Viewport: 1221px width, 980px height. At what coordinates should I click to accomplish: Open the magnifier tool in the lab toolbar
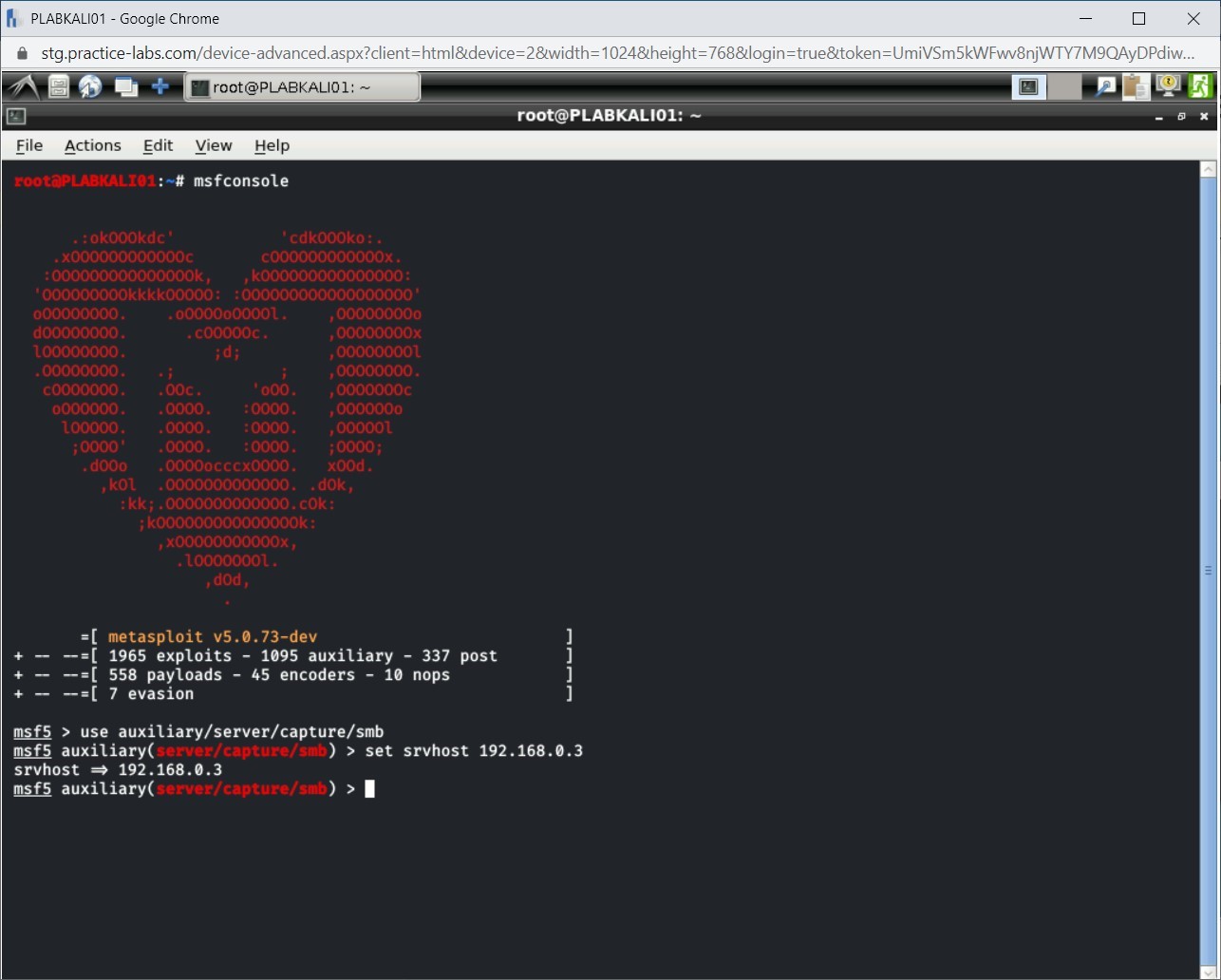pyautogui.click(x=1104, y=86)
